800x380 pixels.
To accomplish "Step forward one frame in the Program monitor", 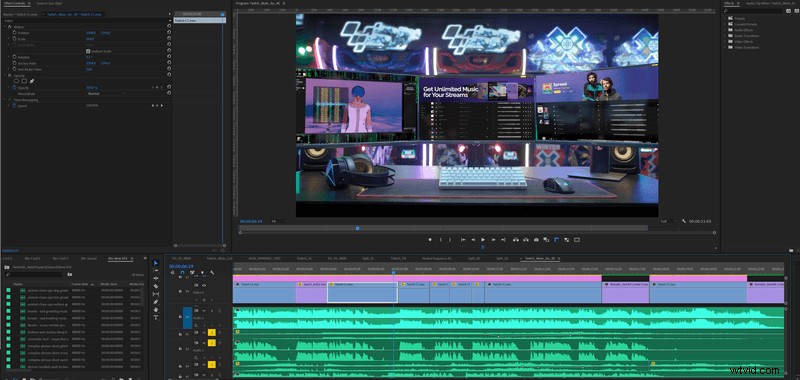I will tap(493, 239).
